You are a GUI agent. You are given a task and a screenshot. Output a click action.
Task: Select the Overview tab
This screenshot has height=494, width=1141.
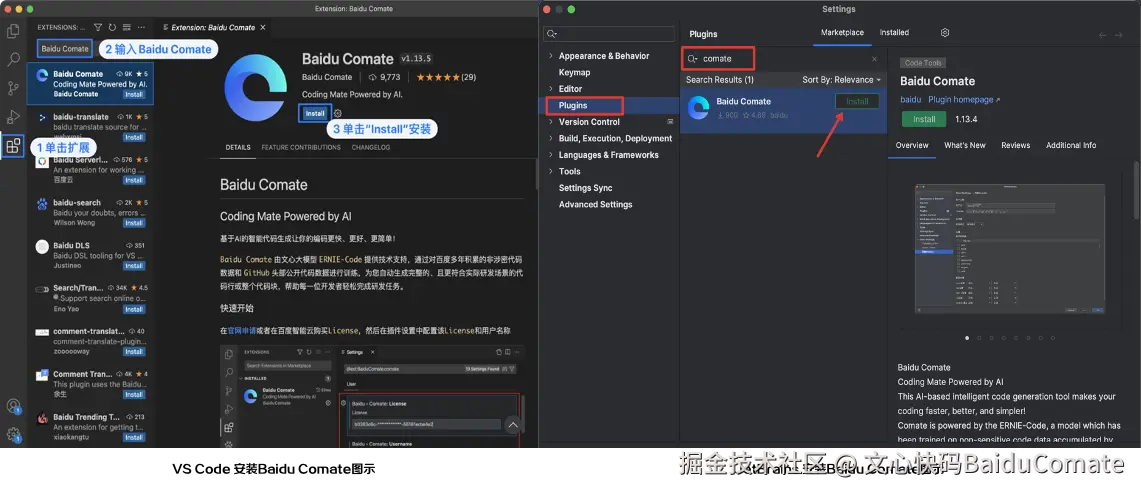click(912, 146)
